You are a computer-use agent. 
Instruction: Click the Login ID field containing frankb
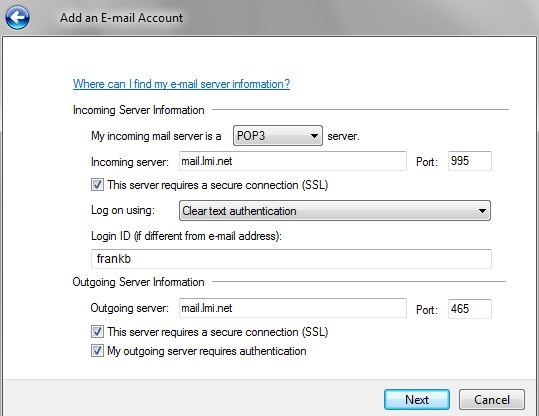click(291, 259)
